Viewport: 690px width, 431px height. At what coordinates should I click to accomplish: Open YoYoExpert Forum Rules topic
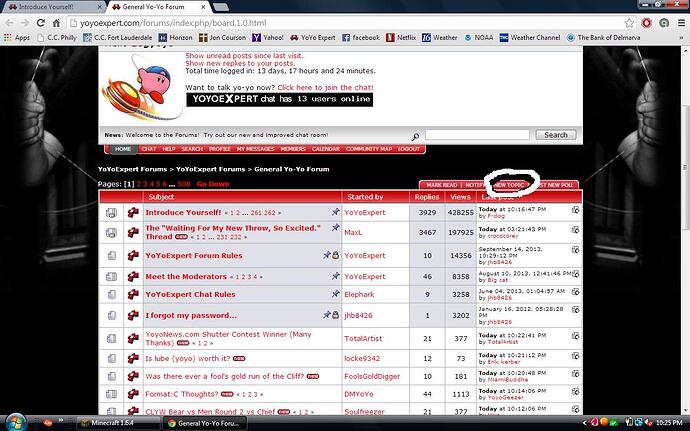pos(194,255)
